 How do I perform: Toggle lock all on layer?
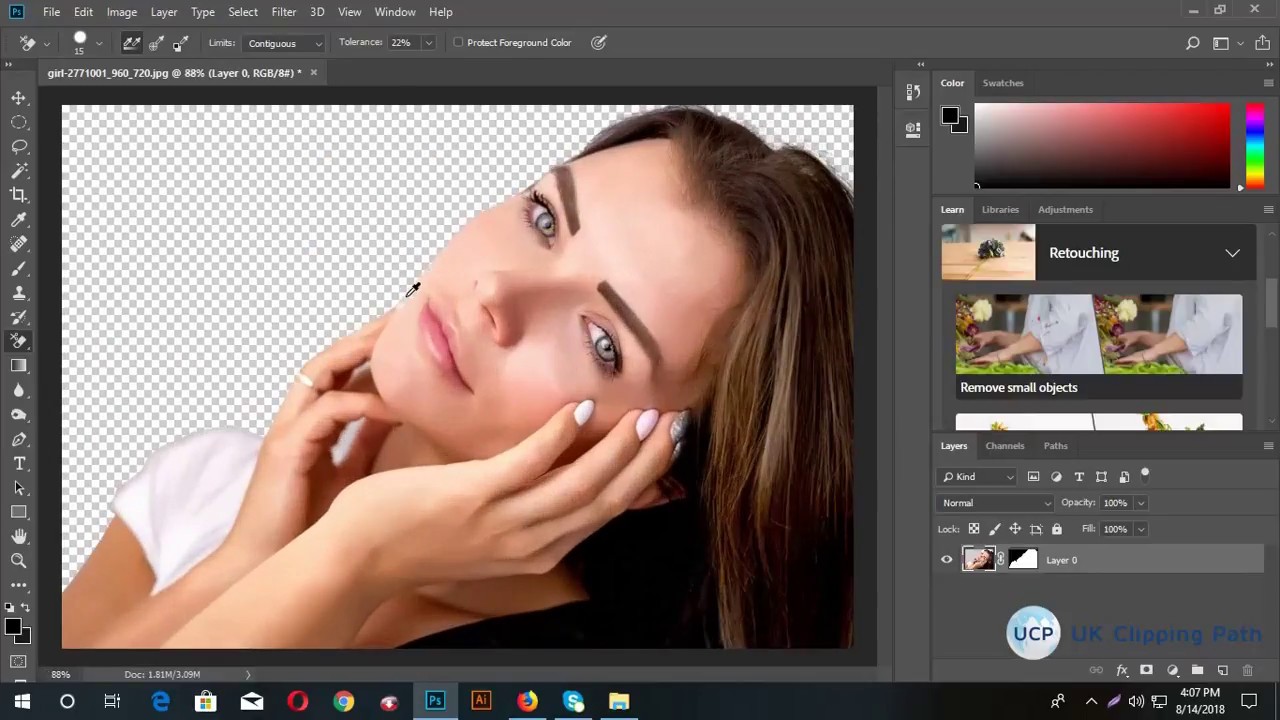[x=1056, y=529]
